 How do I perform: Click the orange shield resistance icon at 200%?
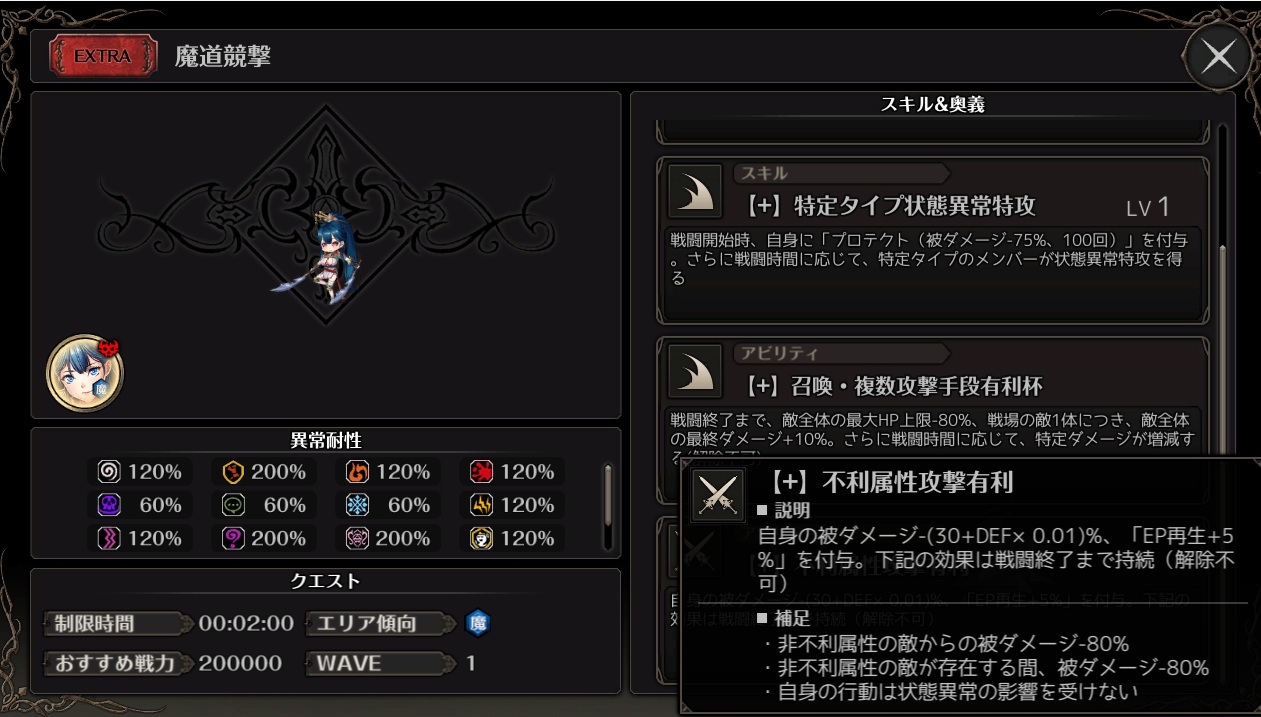coord(233,471)
